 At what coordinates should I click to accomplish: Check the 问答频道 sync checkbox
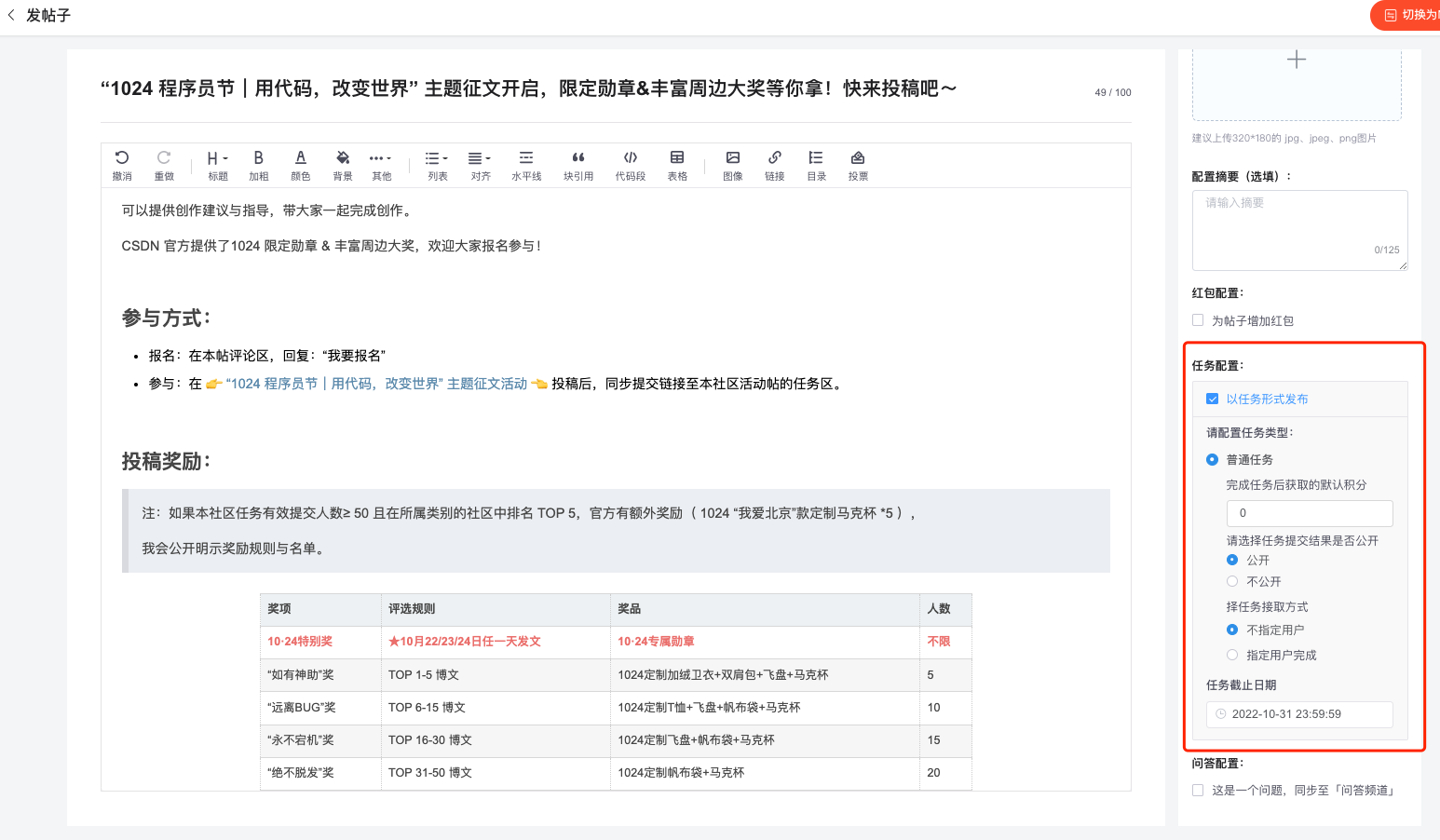point(1198,790)
